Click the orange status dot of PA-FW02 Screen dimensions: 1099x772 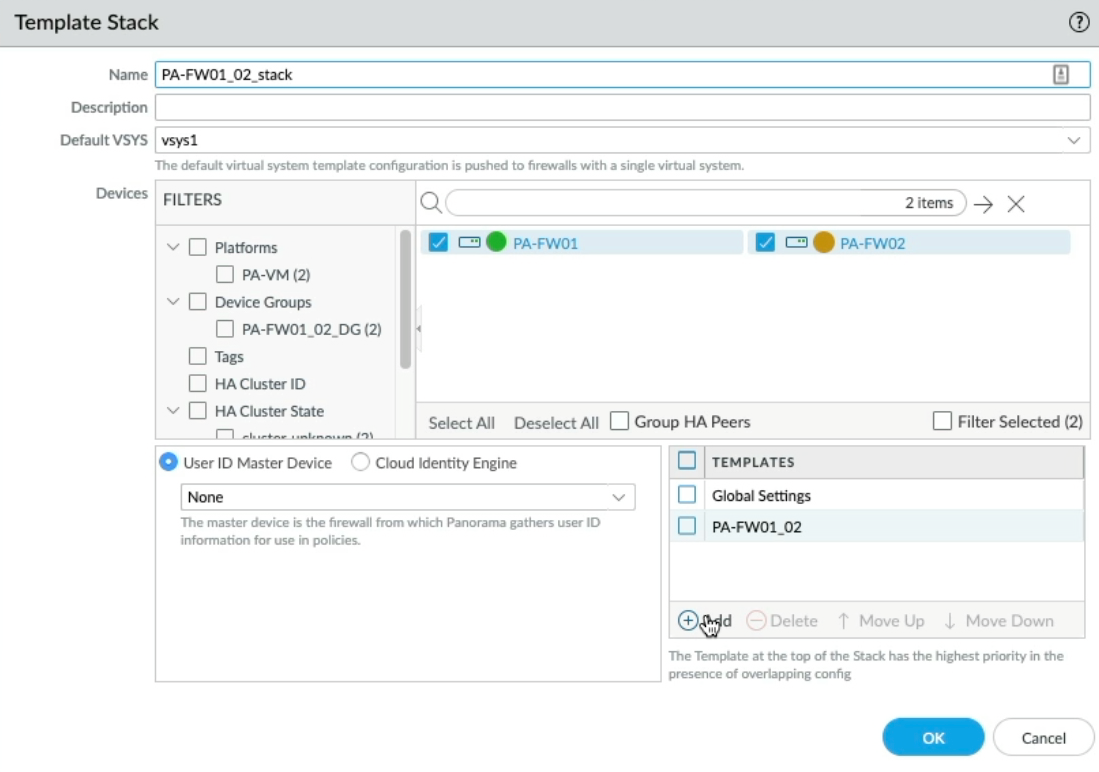(824, 242)
